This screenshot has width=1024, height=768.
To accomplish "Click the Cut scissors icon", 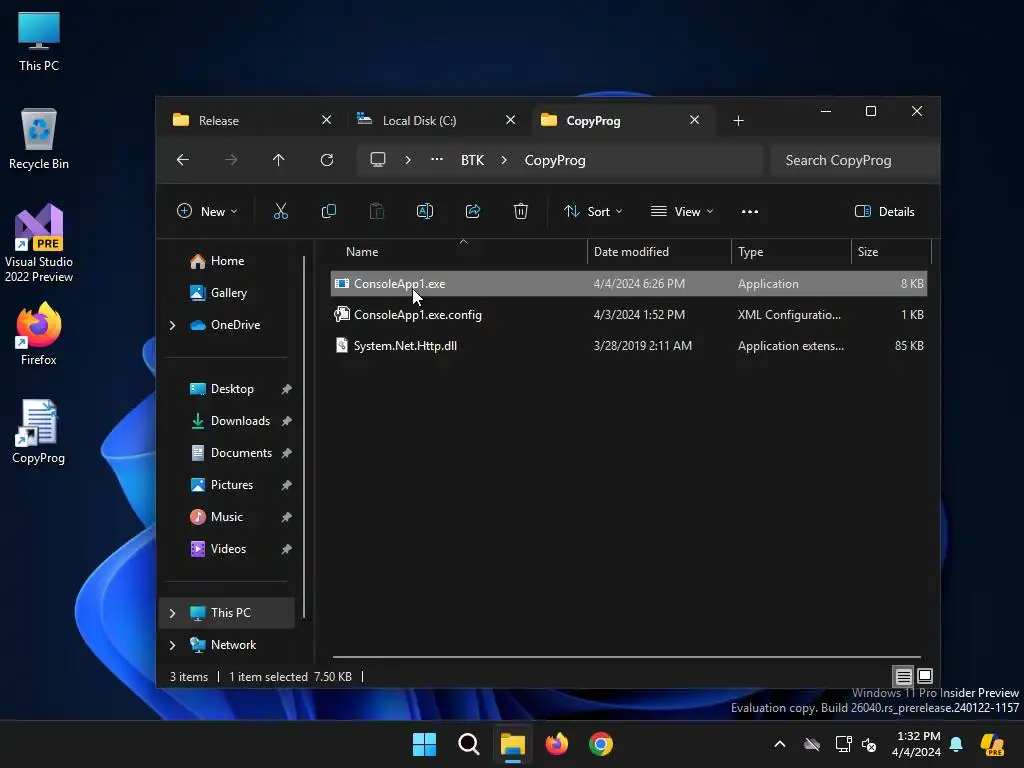I will [280, 211].
